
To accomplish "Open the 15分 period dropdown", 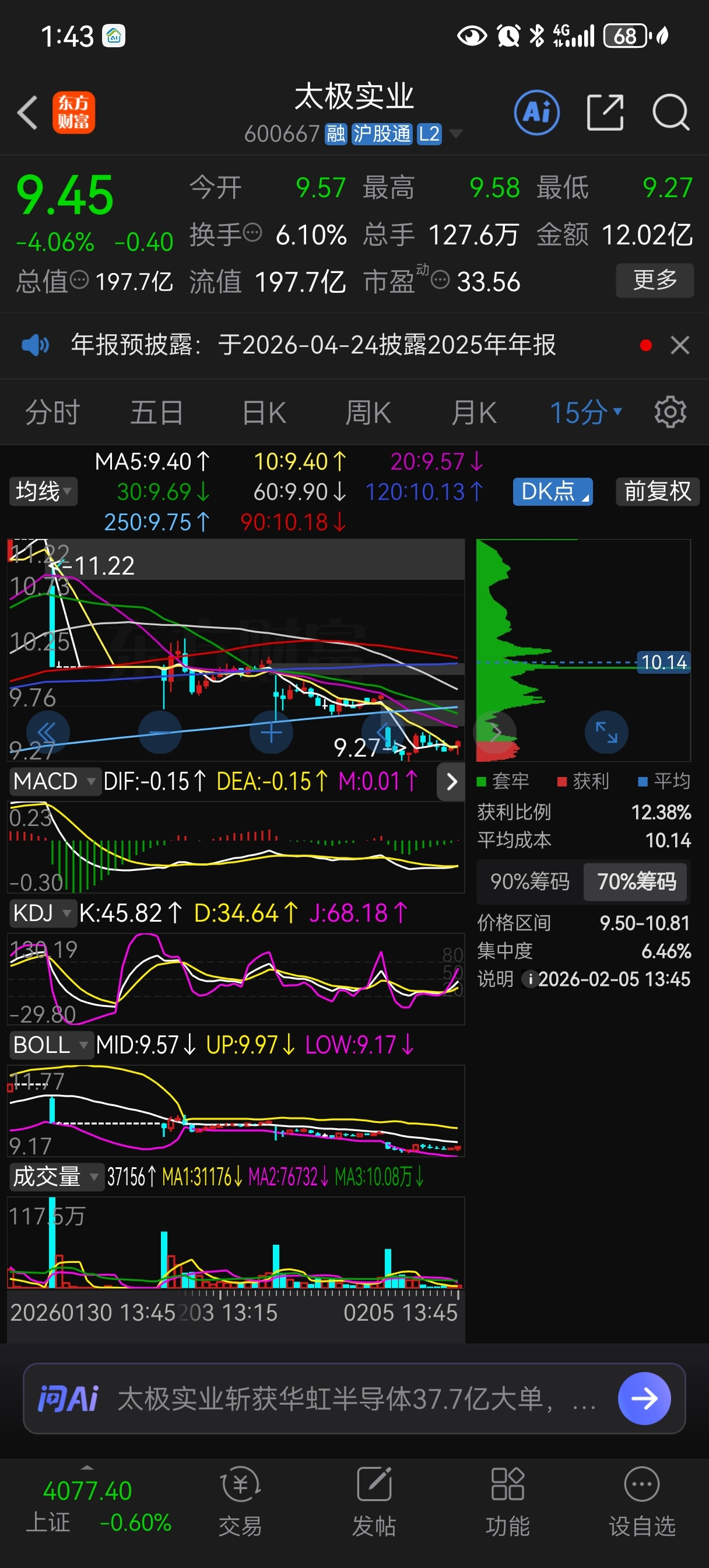I will (x=585, y=412).
